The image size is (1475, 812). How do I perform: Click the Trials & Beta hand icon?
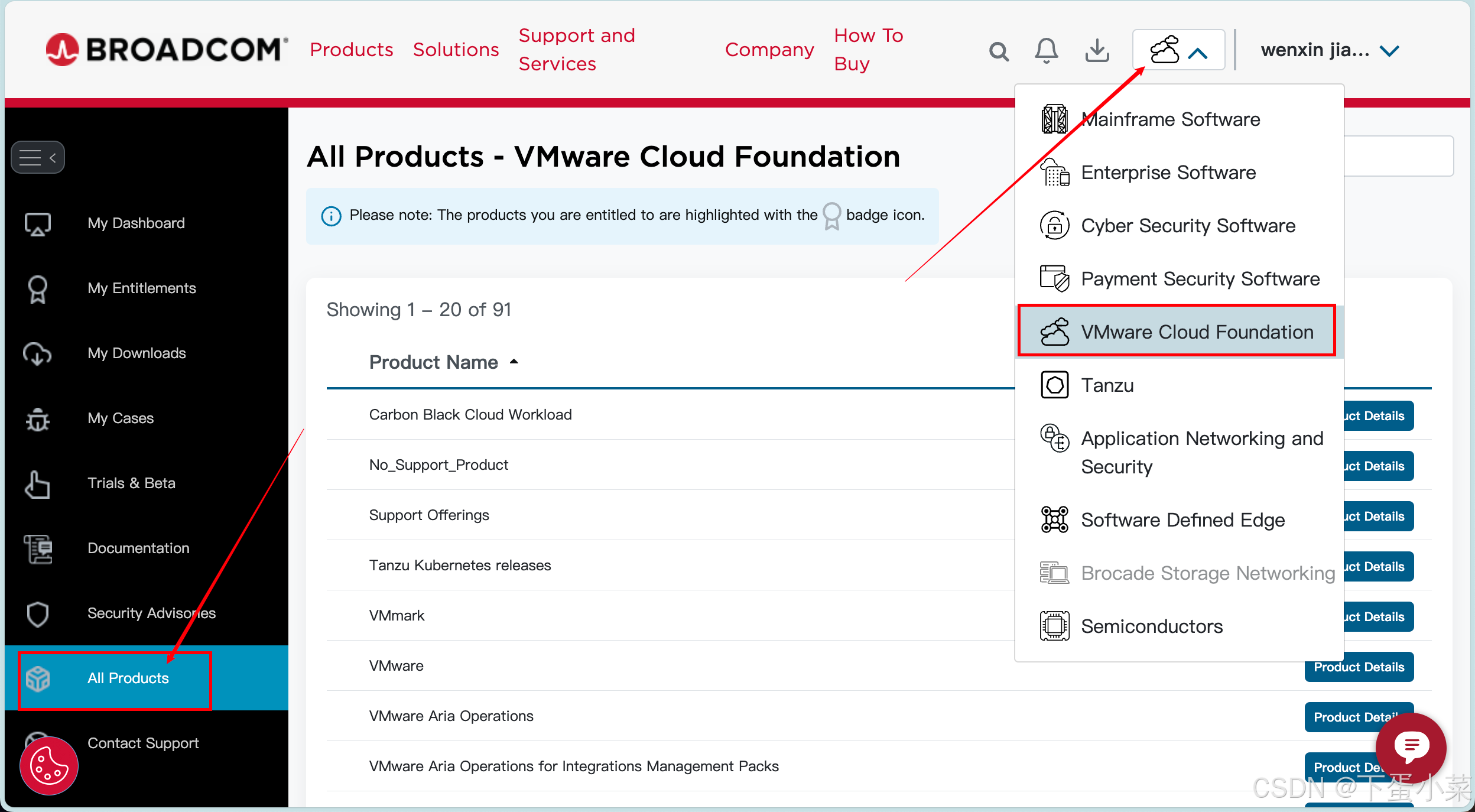point(37,484)
